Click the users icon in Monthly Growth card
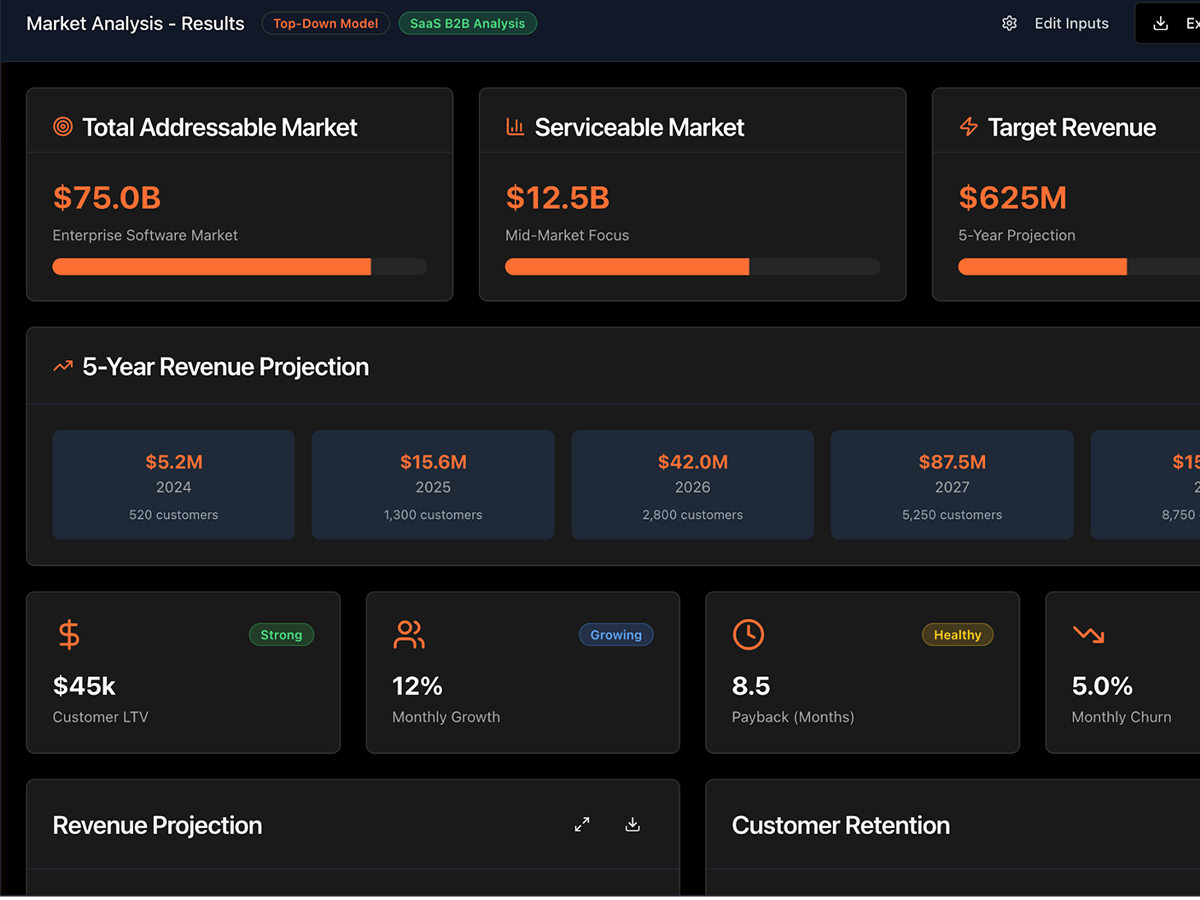The image size is (1200, 900). coord(409,635)
